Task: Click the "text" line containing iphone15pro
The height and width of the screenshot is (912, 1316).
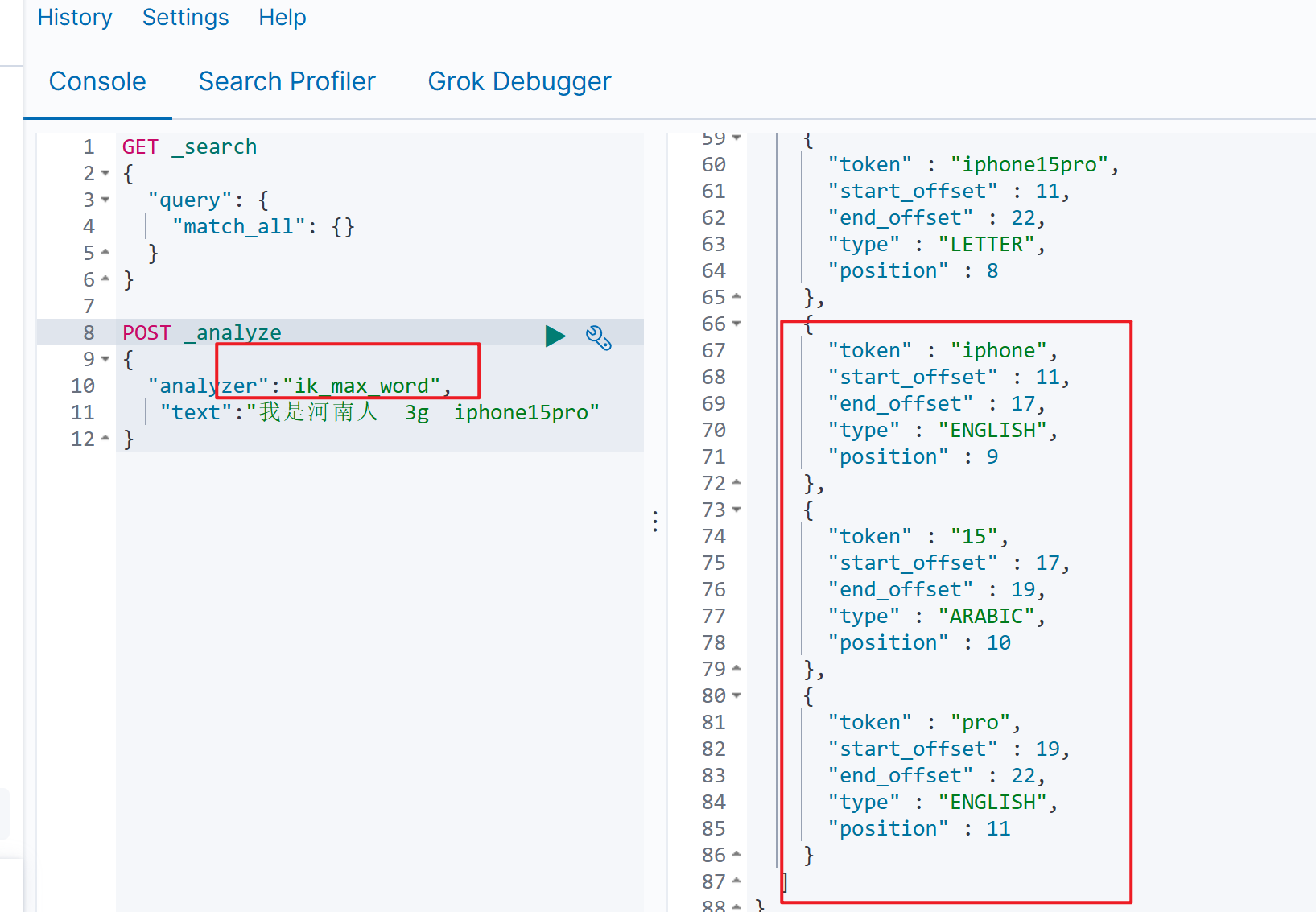Action: 380,413
